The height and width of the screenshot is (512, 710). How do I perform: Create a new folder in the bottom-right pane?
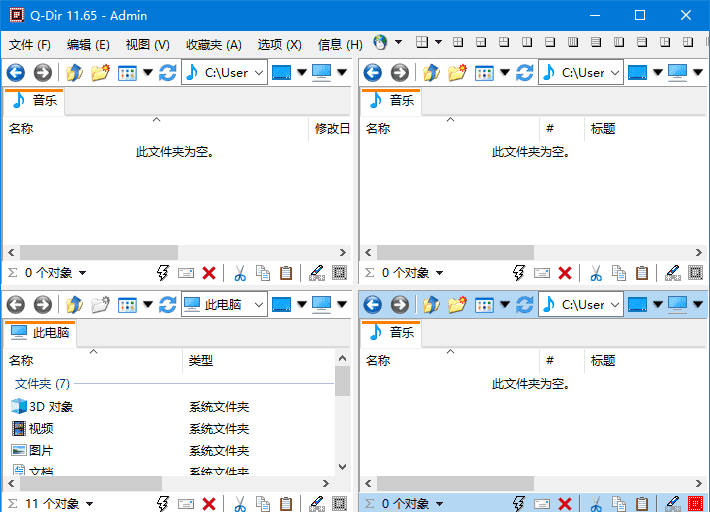[x=457, y=304]
